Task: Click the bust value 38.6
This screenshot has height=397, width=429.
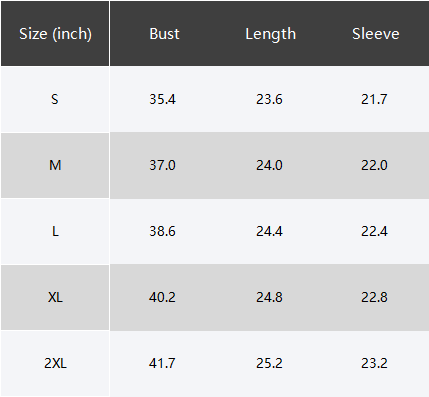Action: 162,231
